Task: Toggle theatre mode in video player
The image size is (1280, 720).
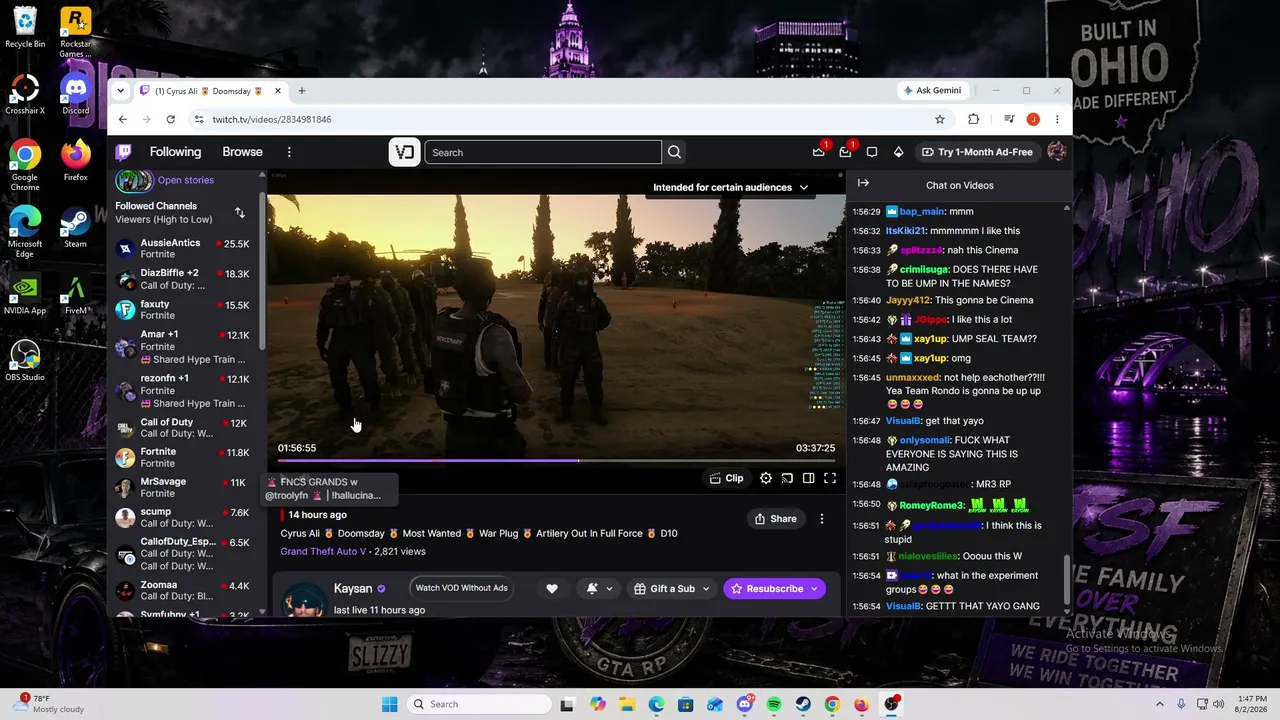Action: 808,478
